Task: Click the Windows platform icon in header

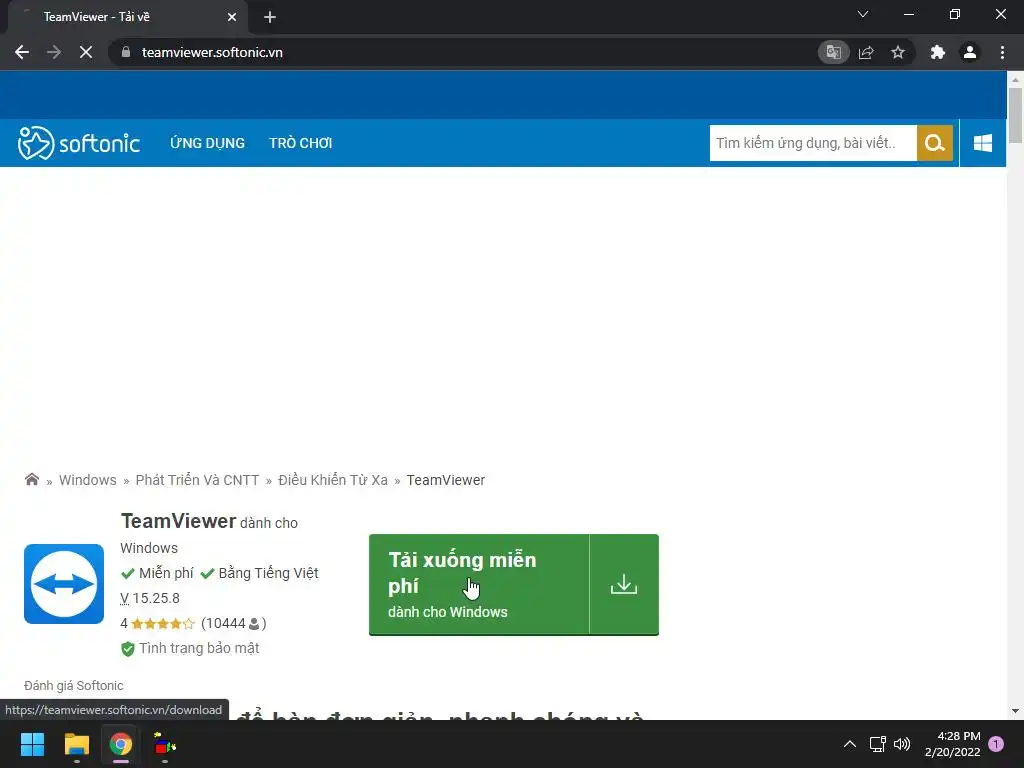Action: pyautogui.click(x=983, y=143)
